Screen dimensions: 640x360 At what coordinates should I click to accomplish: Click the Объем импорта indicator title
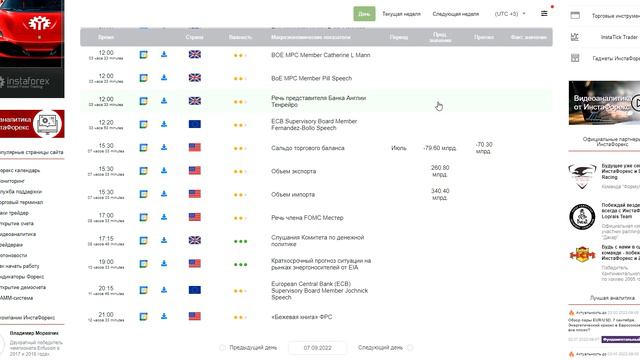(x=293, y=195)
